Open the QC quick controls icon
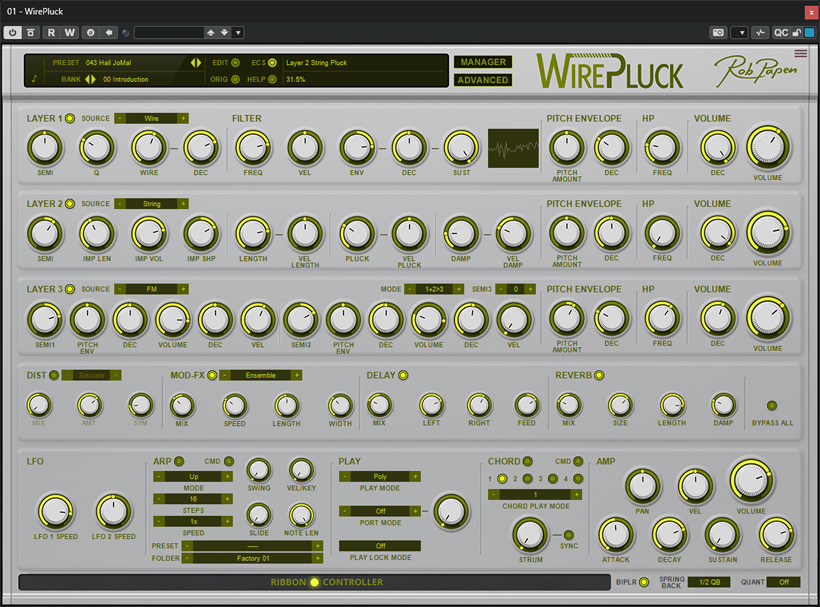This screenshot has height=607, width=820. 781,32
